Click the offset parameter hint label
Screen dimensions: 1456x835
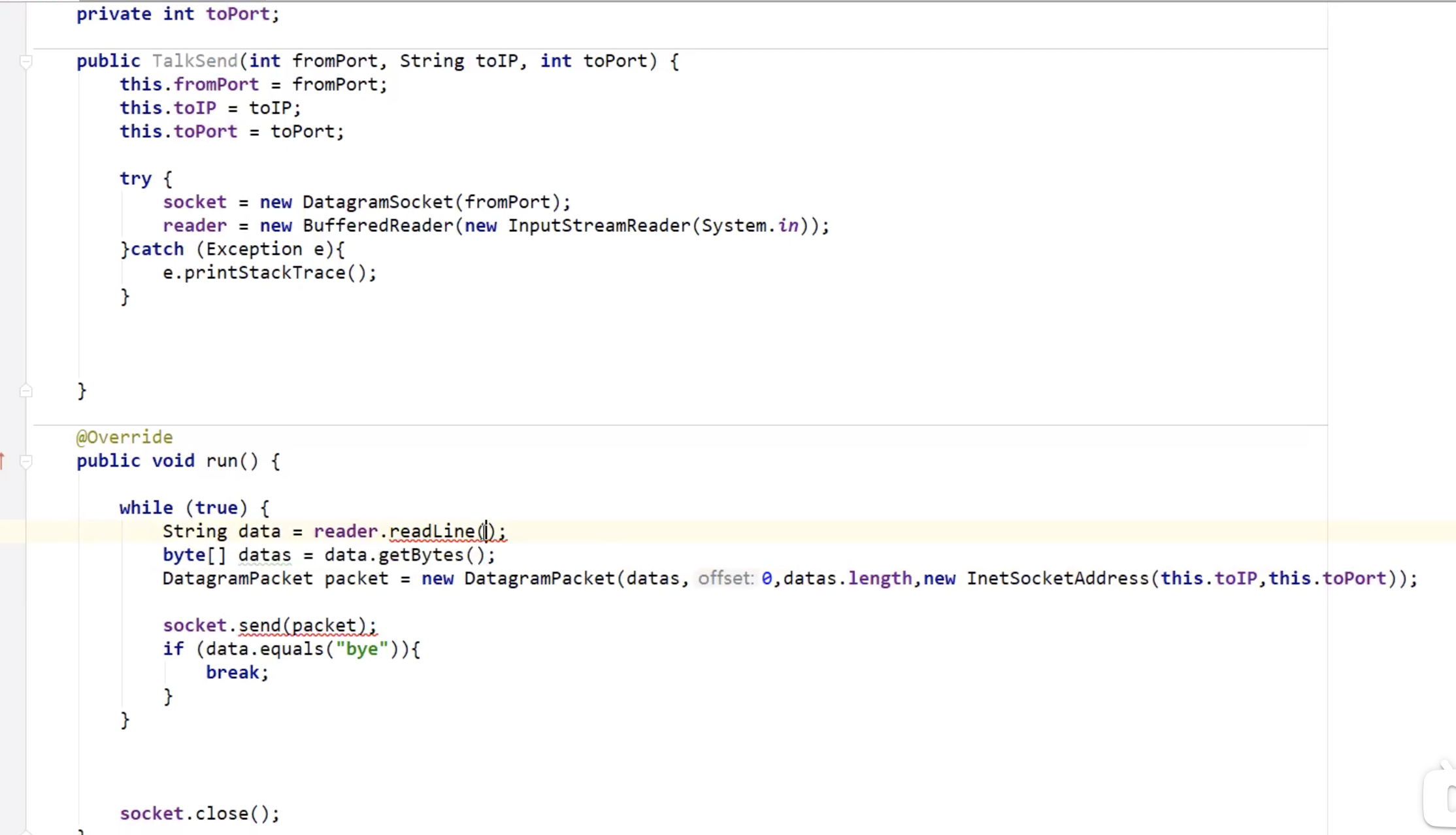click(725, 579)
